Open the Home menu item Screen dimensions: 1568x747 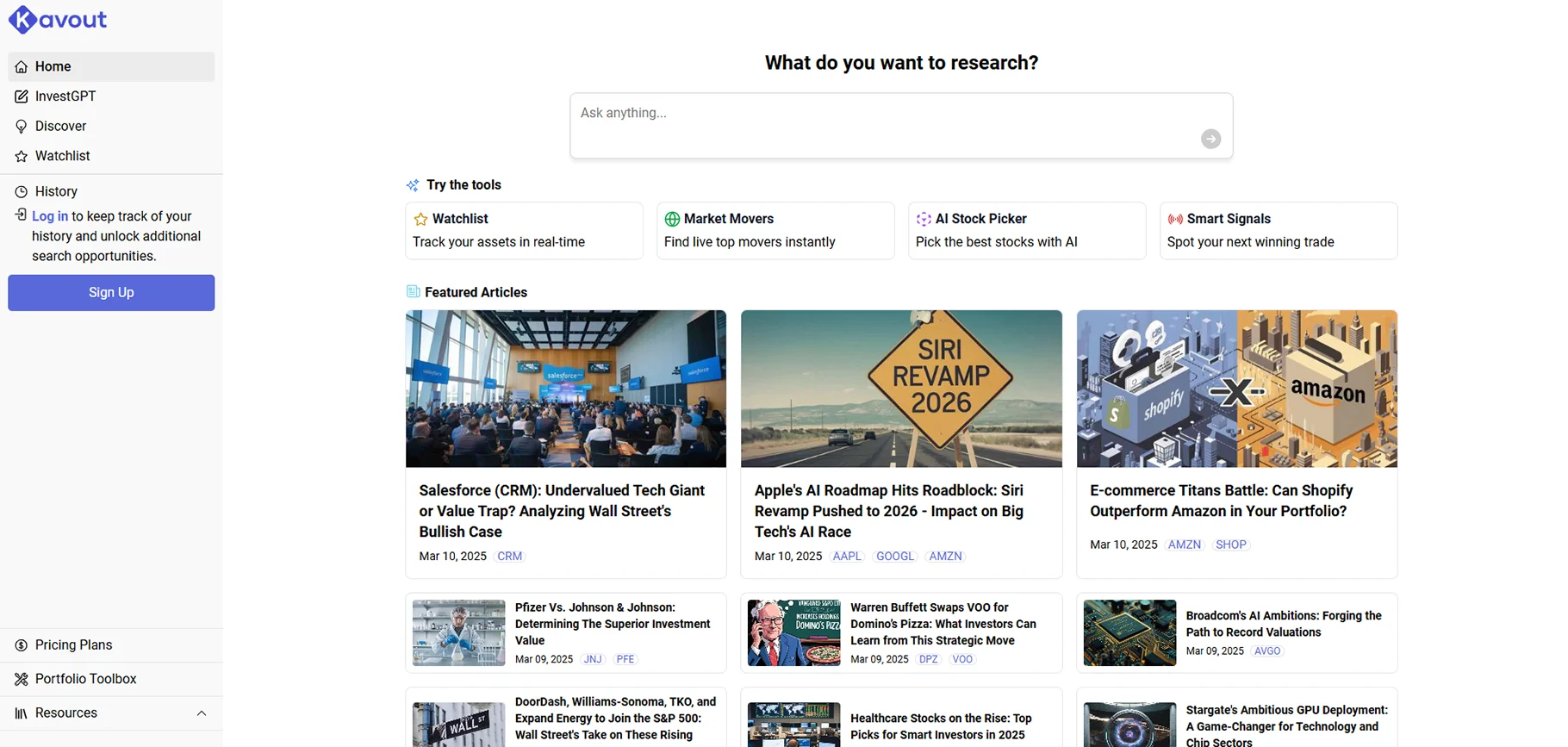coord(111,67)
